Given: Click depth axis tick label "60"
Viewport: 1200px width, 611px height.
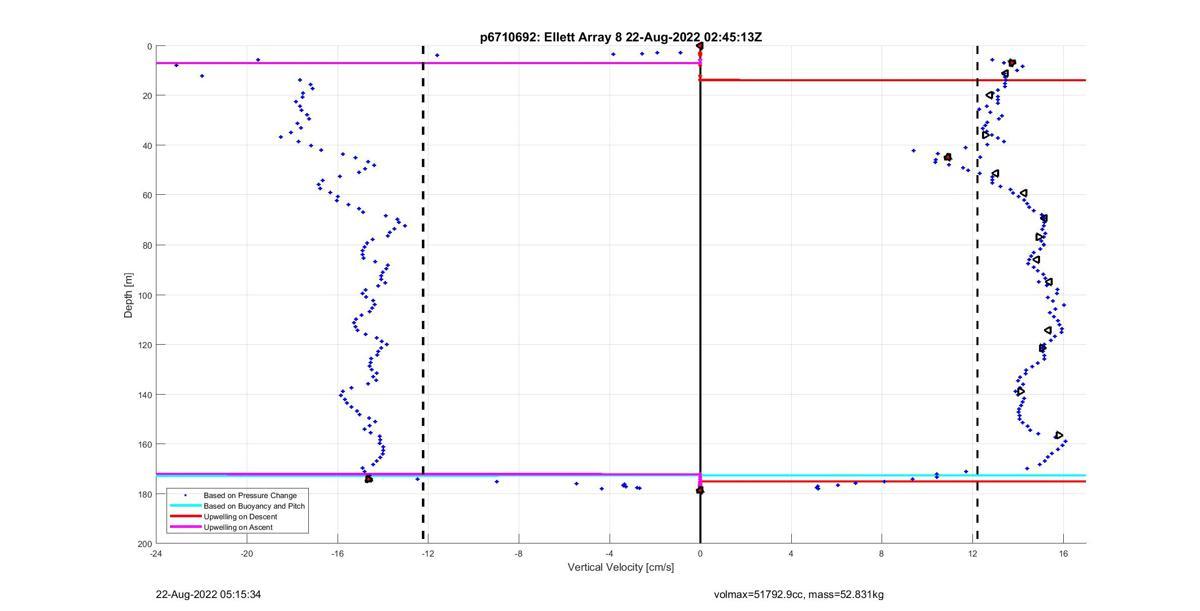Looking at the screenshot, I should (x=146, y=195).
